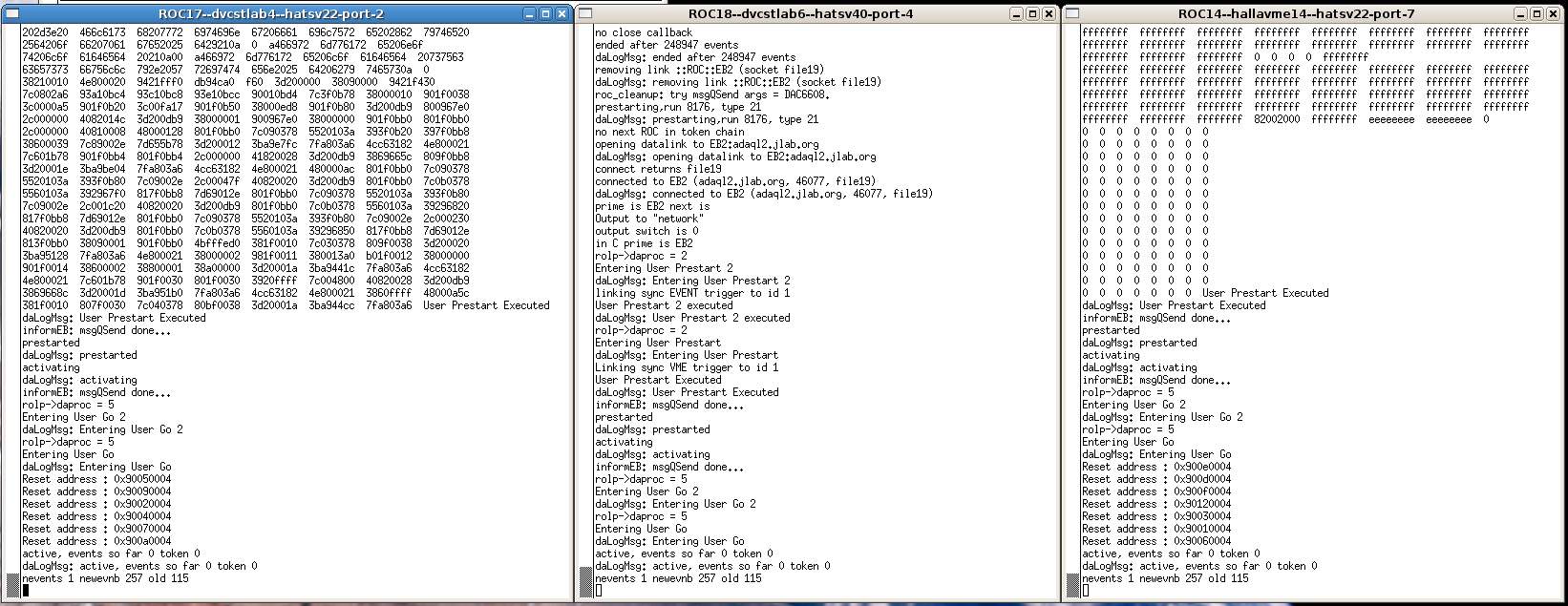Click 'Reset address : 0x900d0004' in ROC14

coord(1156,479)
